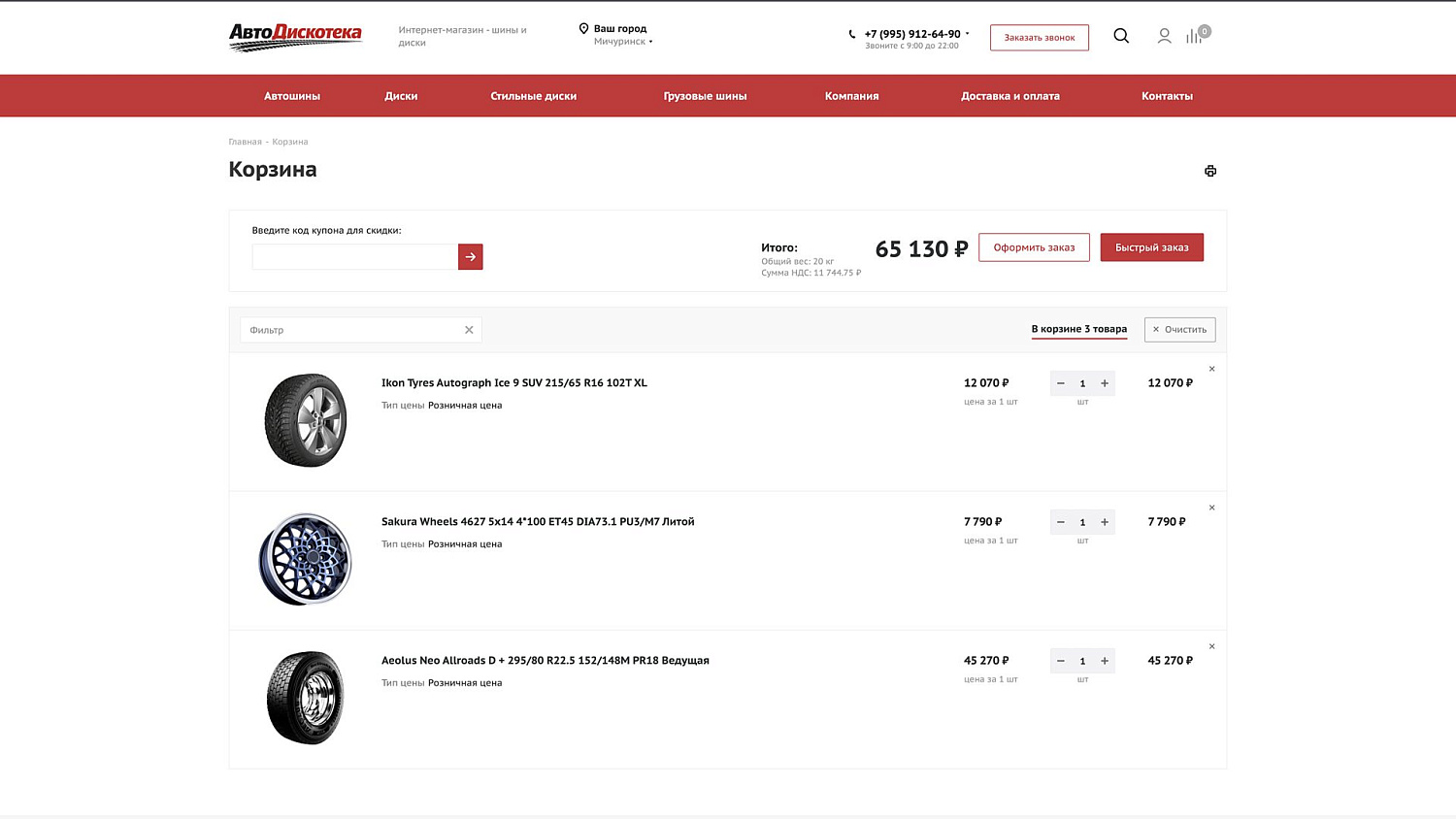The width and height of the screenshot is (1456, 819).
Task: Open the Доставка и оплата menu
Action: (1010, 96)
